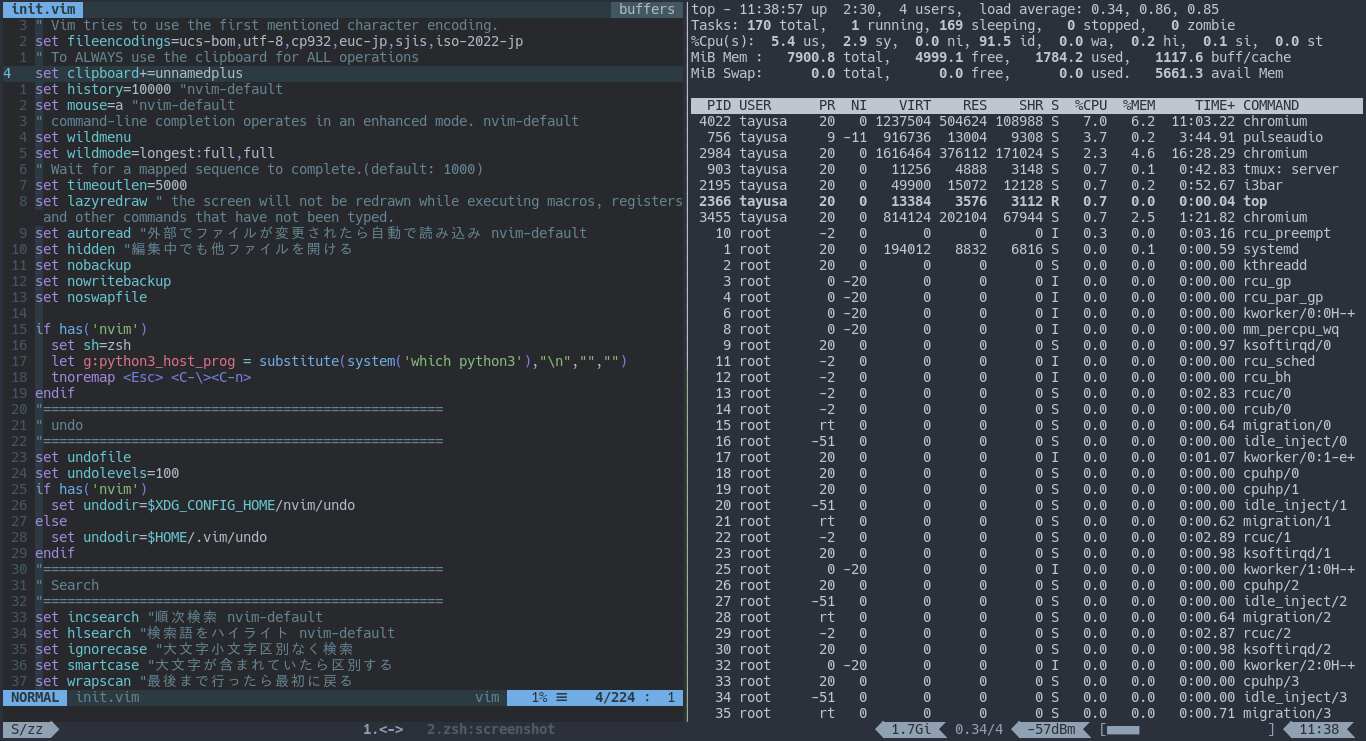Place cursor on set wildmode=longest:full,full line
The height and width of the screenshot is (741, 1366).
point(155,153)
